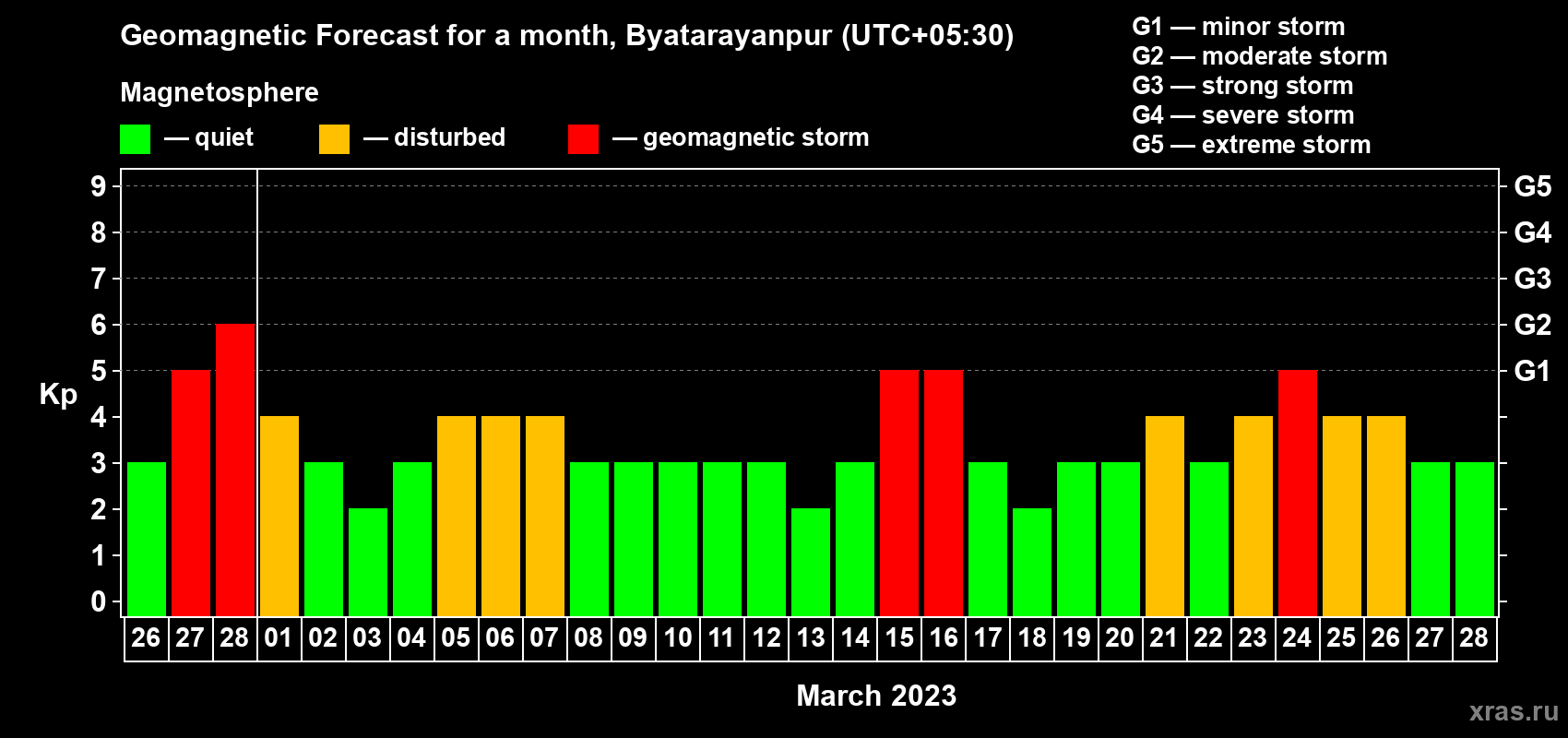Select the orange bar for March 06
Viewport: 1568px width, 738px height.
point(501,516)
